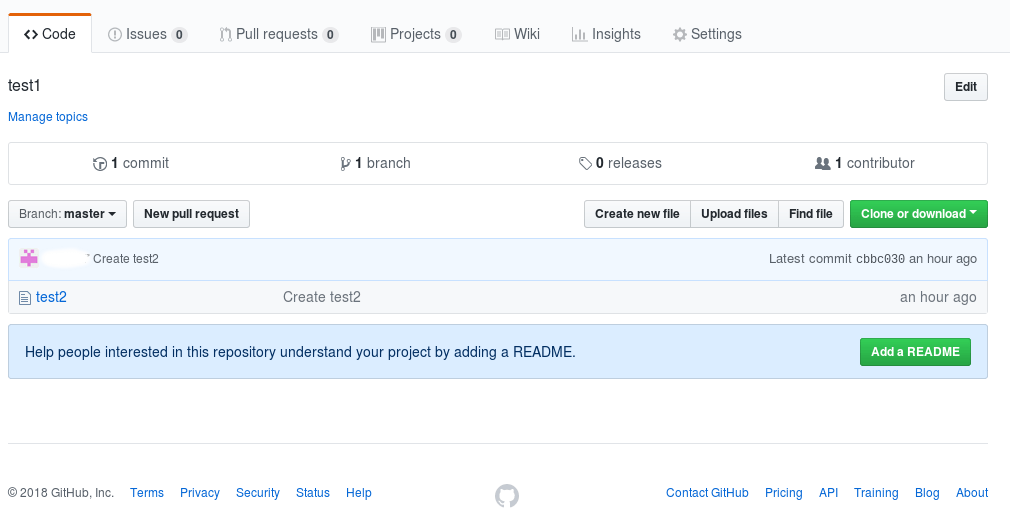
Task: Switch to the Issues tab
Action: tap(148, 34)
